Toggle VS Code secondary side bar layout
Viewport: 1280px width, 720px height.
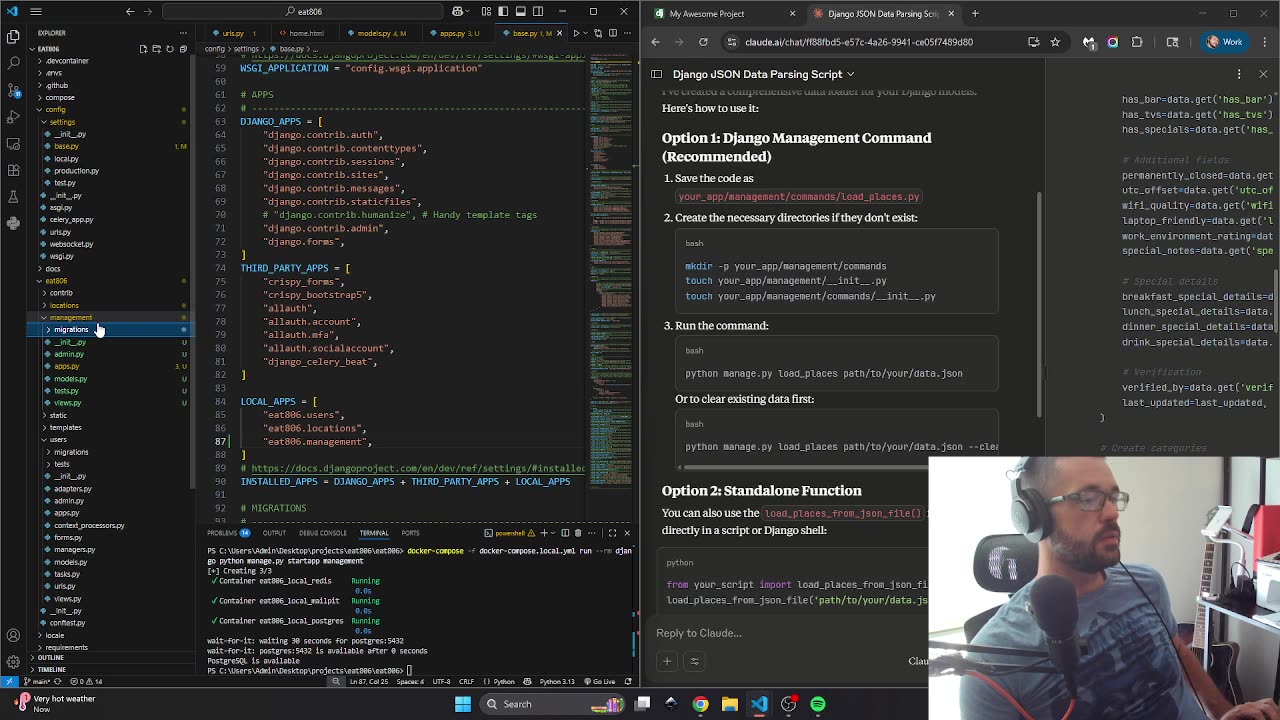click(537, 11)
